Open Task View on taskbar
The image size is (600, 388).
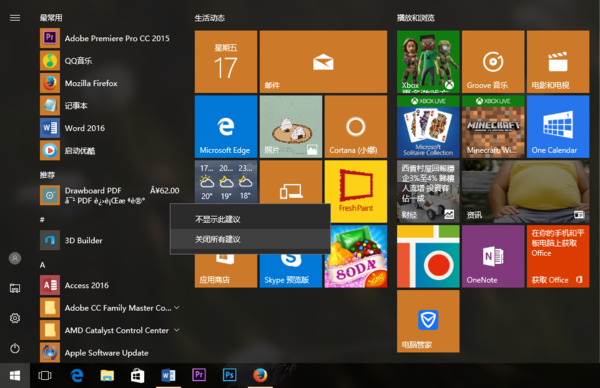click(x=45, y=376)
